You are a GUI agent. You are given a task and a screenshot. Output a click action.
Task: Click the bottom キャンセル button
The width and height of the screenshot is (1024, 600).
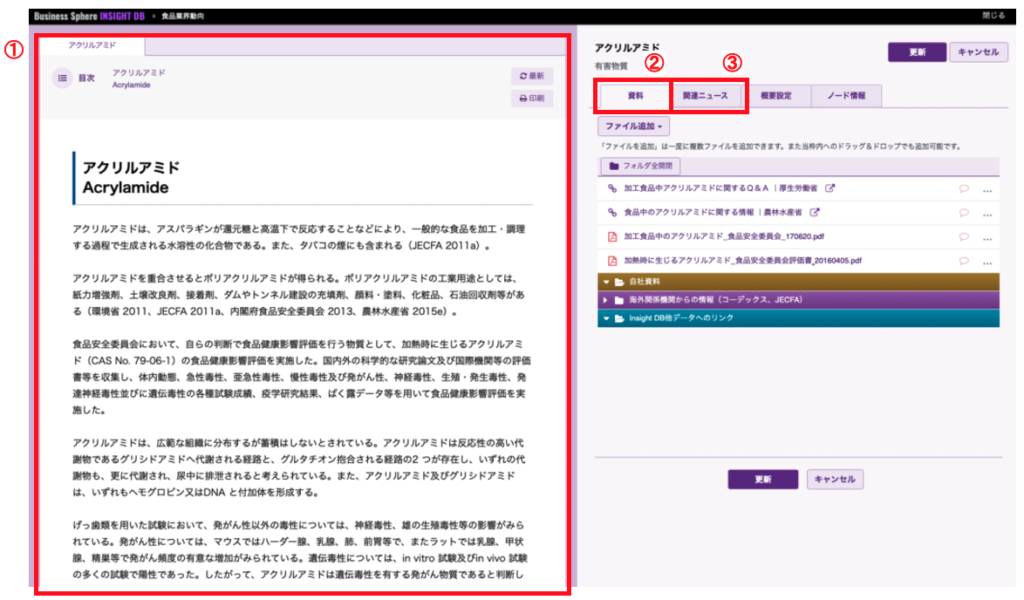coord(834,479)
